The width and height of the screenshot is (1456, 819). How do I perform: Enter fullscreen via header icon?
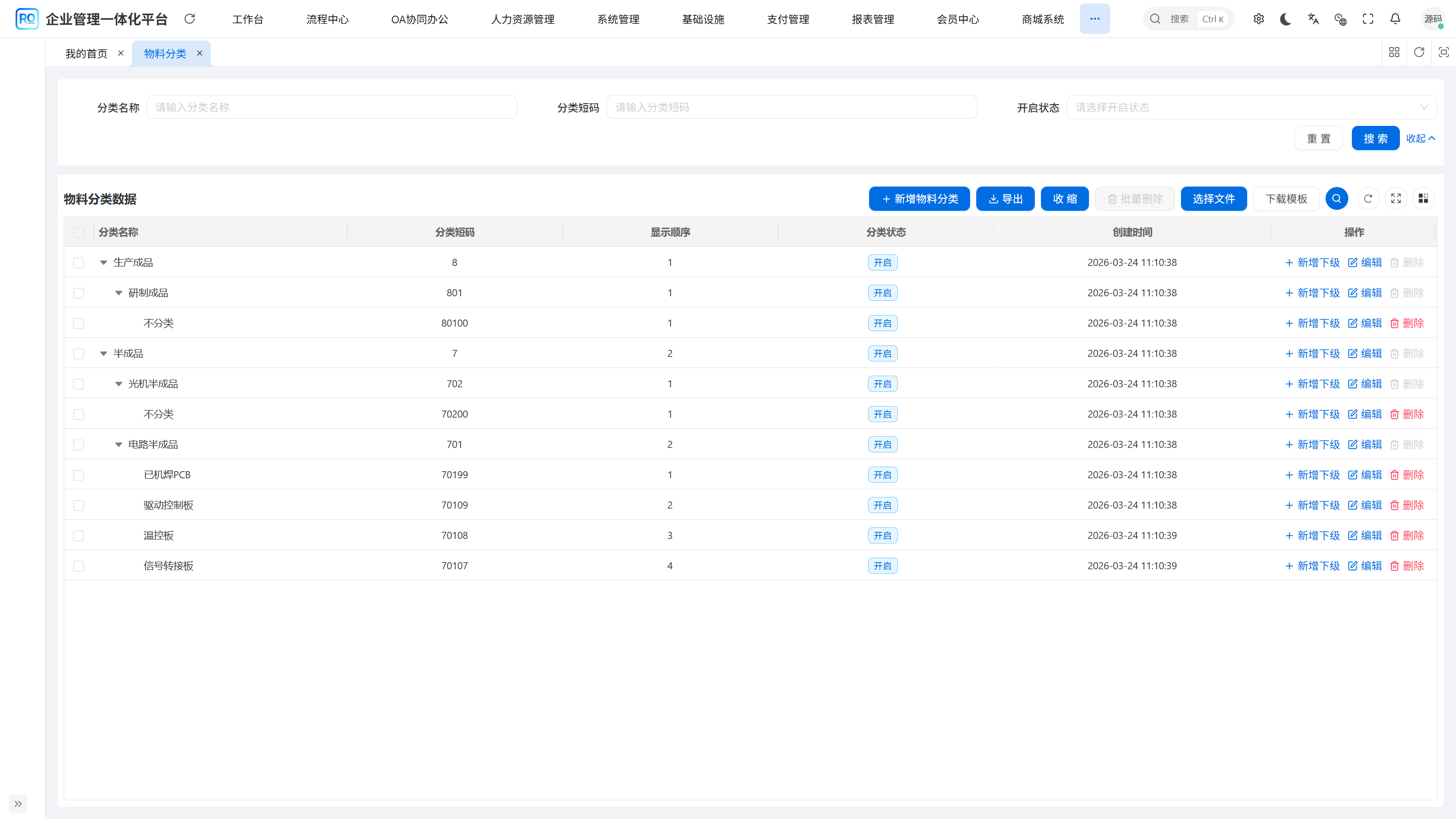click(1368, 19)
